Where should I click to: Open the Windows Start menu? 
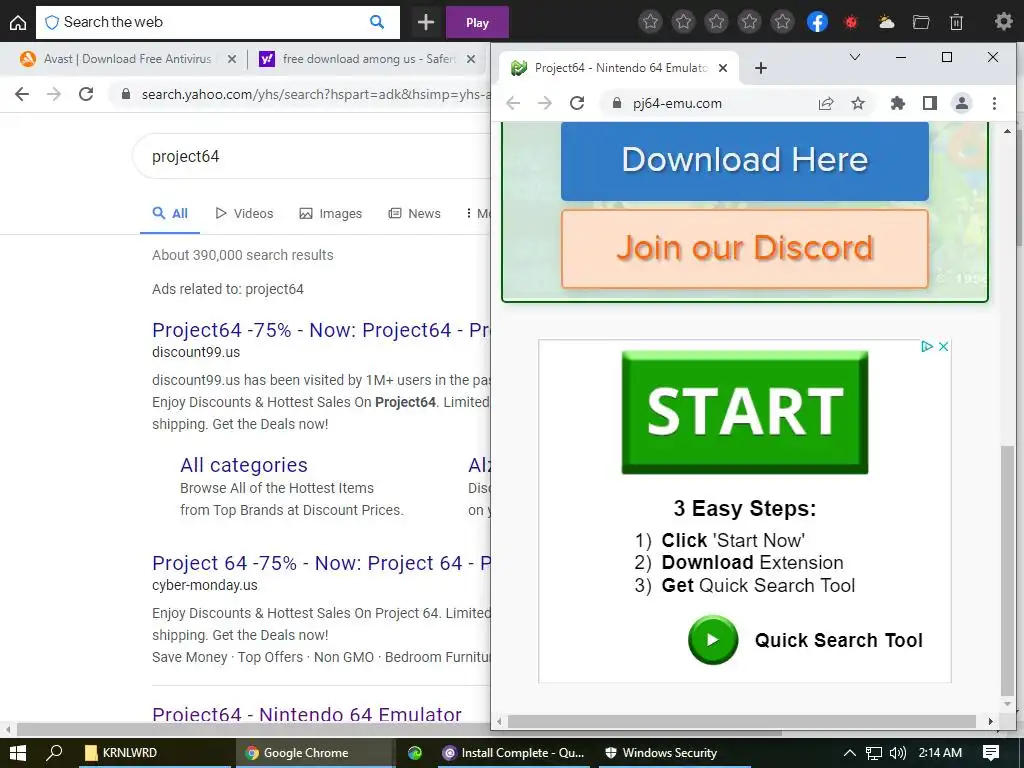pyautogui.click(x=18, y=753)
